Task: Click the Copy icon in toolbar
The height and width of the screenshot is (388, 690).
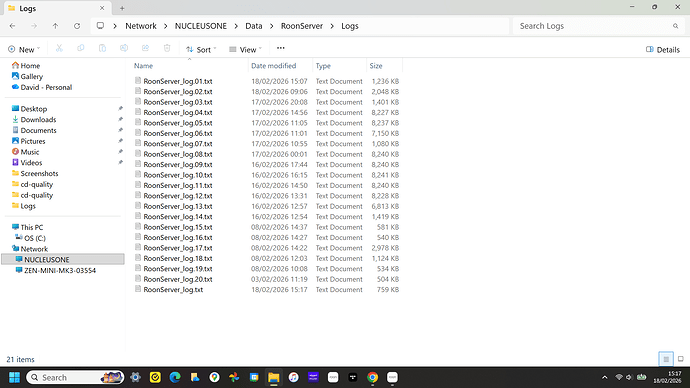Action: 81,48
